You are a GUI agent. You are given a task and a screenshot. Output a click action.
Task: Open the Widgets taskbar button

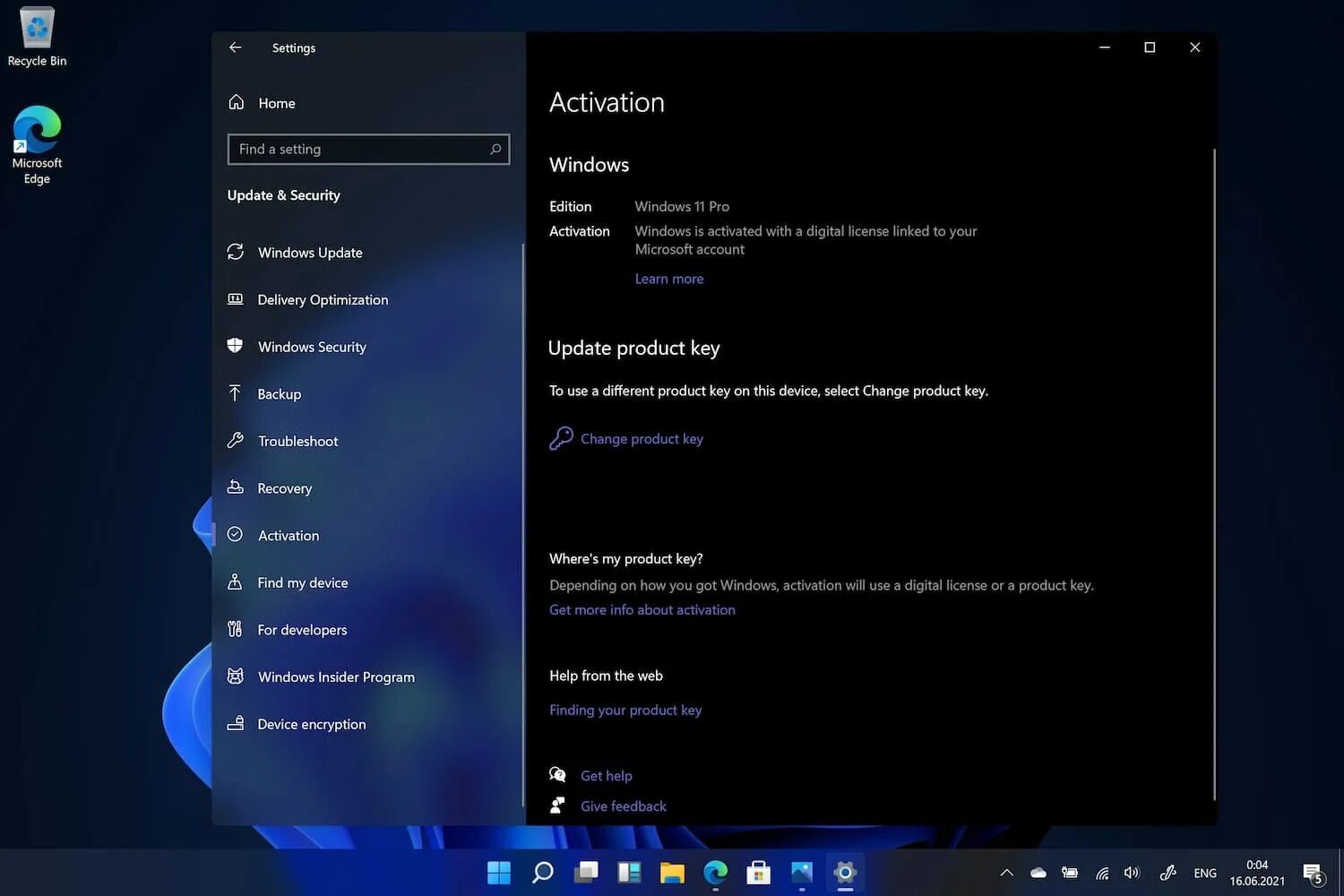tap(629, 872)
